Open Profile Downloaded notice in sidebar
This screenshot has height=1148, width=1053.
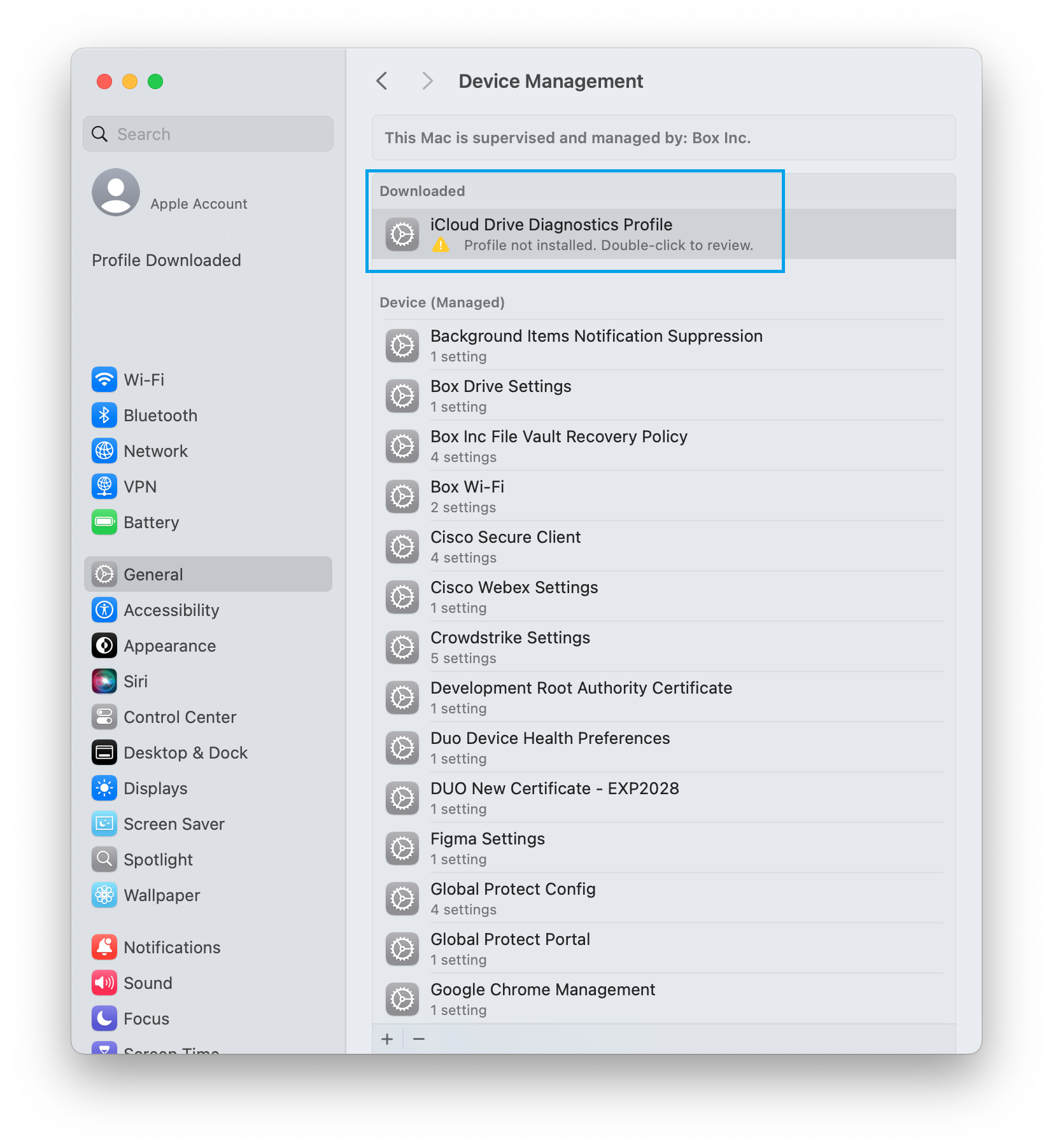166,260
